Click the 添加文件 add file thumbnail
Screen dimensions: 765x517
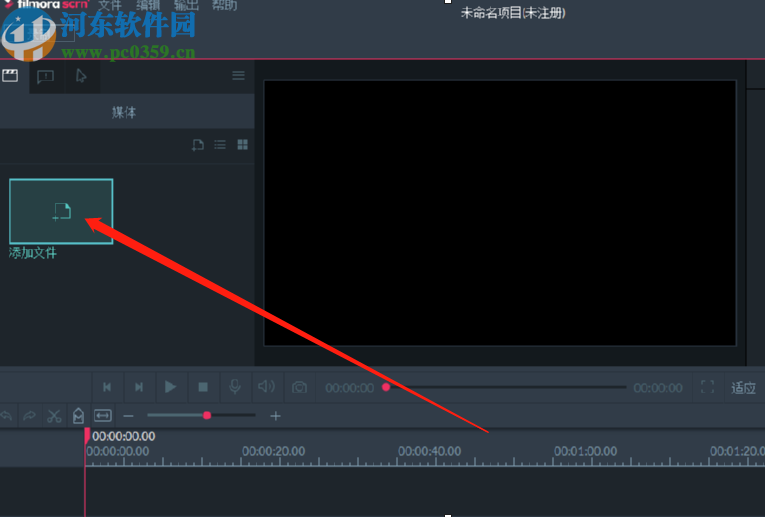[x=61, y=211]
